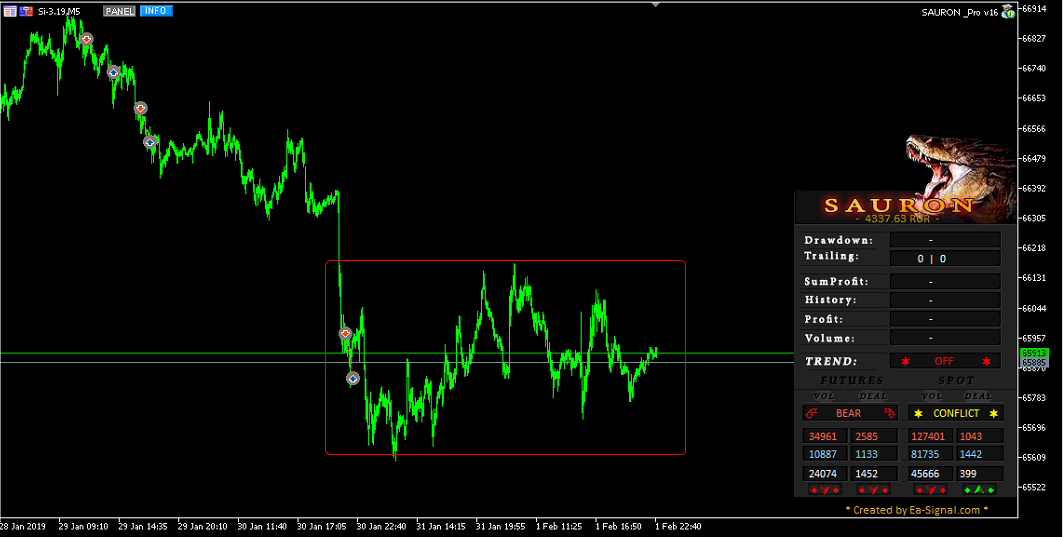Click the blue and red trade icon beside the symbol

click(x=26, y=12)
